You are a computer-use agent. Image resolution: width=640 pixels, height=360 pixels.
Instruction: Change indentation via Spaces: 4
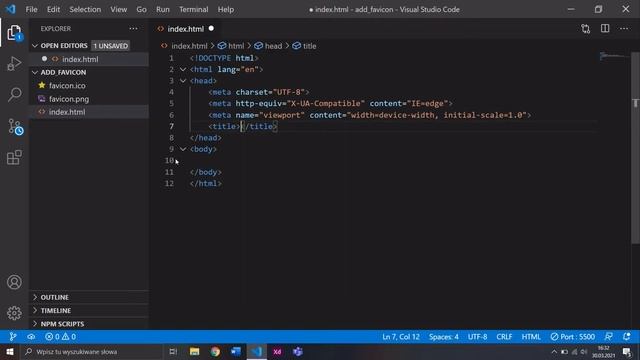coord(443,337)
